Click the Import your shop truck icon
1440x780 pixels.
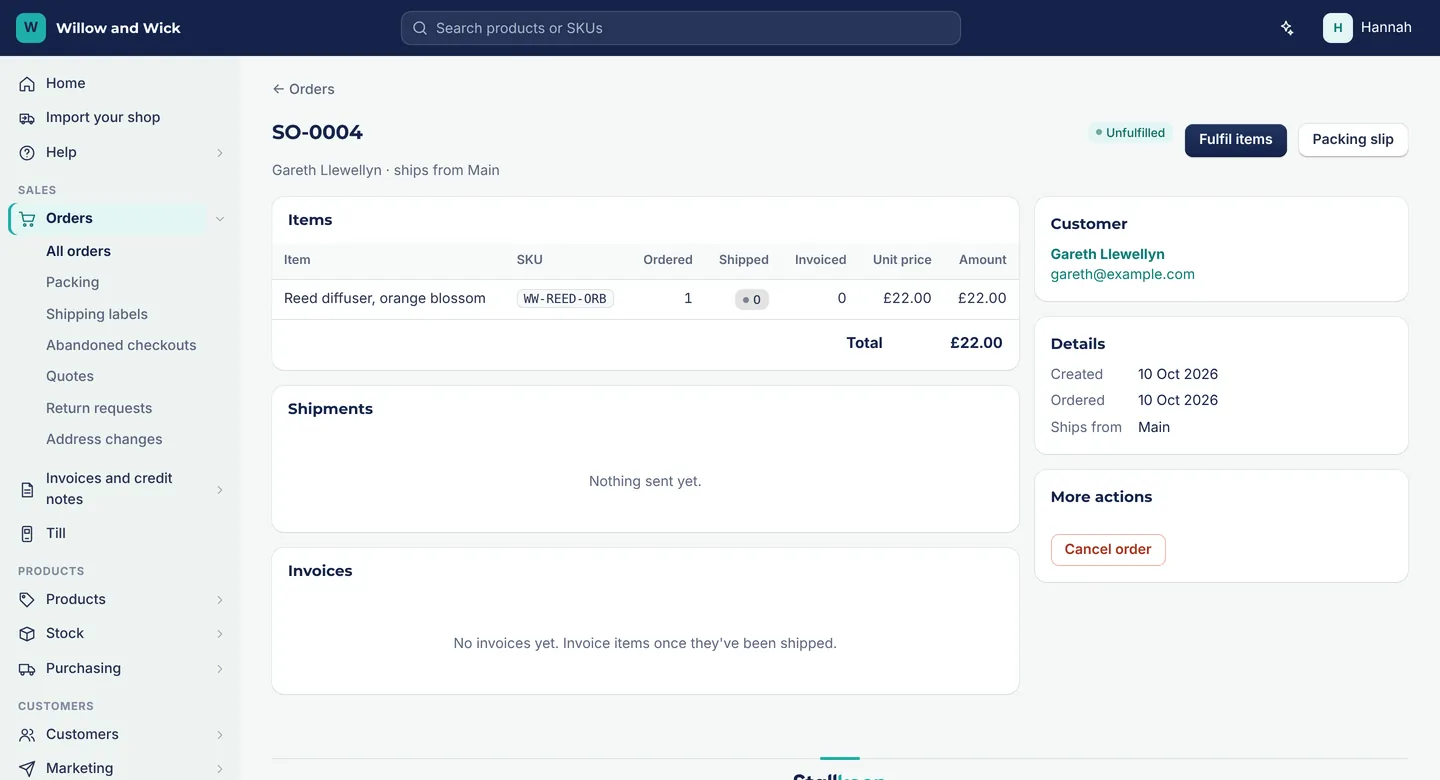point(27,118)
